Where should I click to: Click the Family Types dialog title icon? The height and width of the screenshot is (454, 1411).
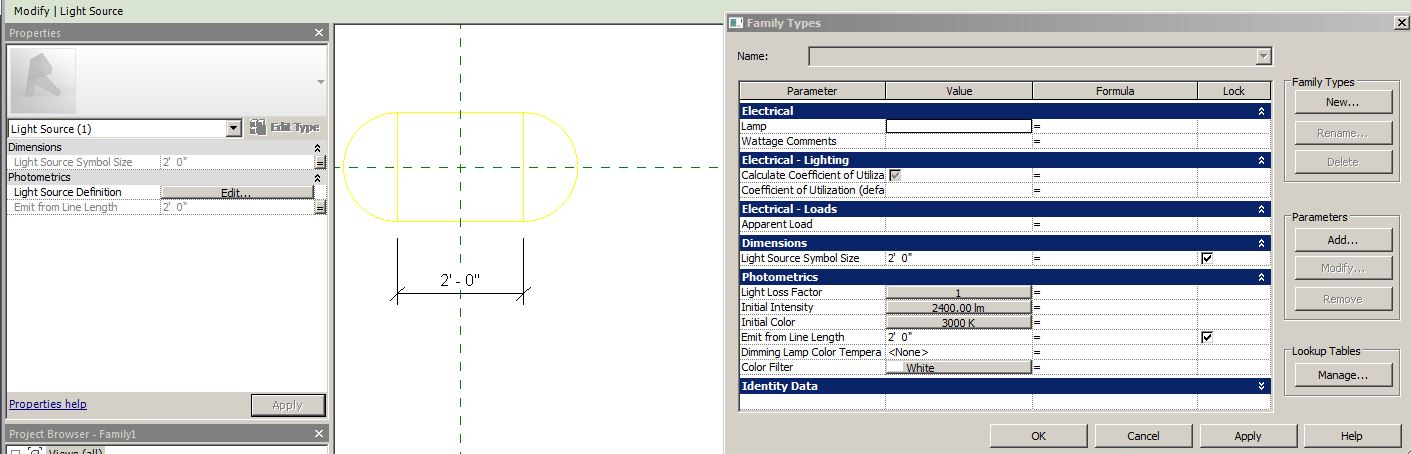click(736, 23)
